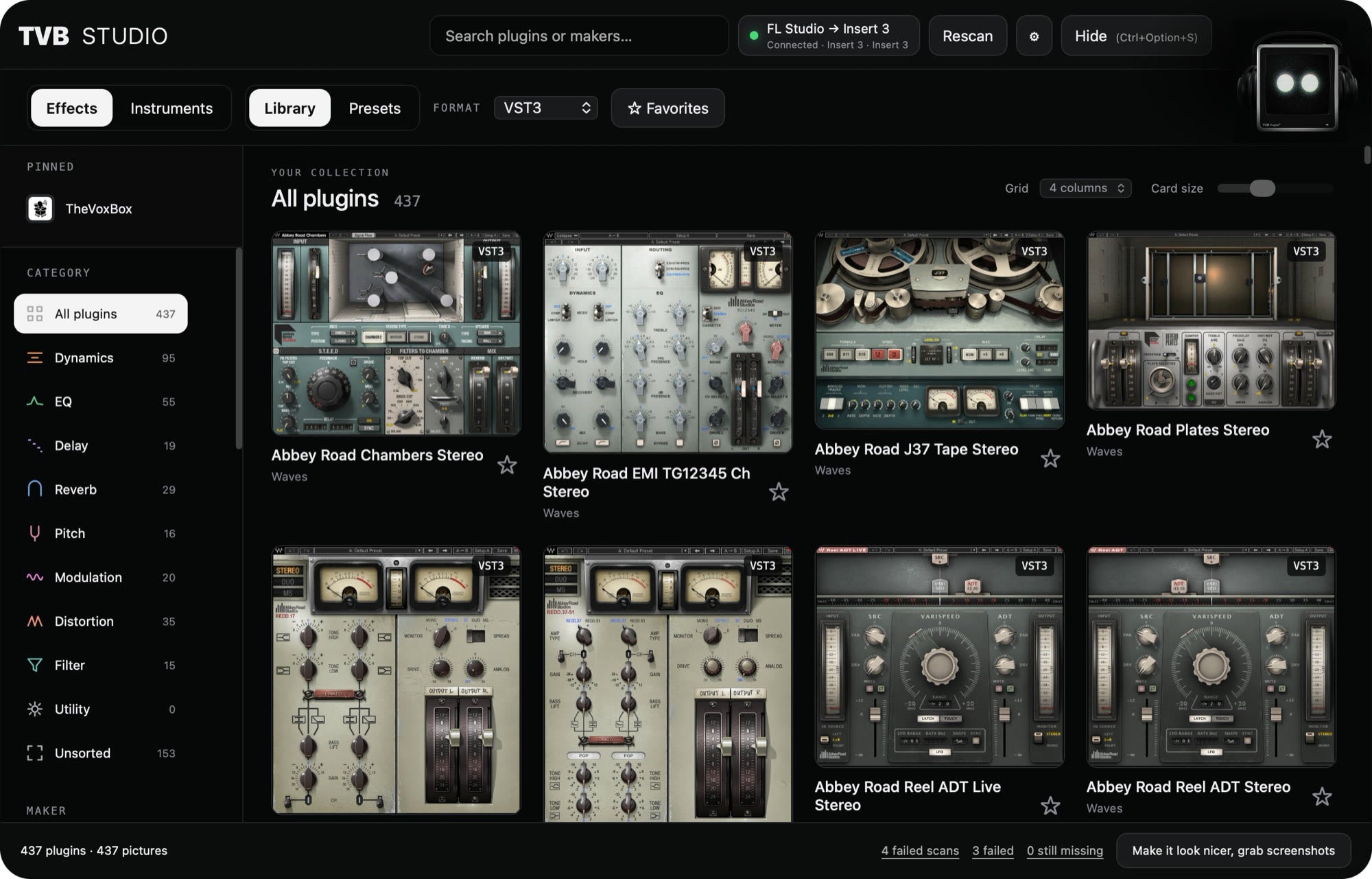This screenshot has width=1372, height=879.
Task: Click the robot mascot with headphones
Action: (1297, 84)
